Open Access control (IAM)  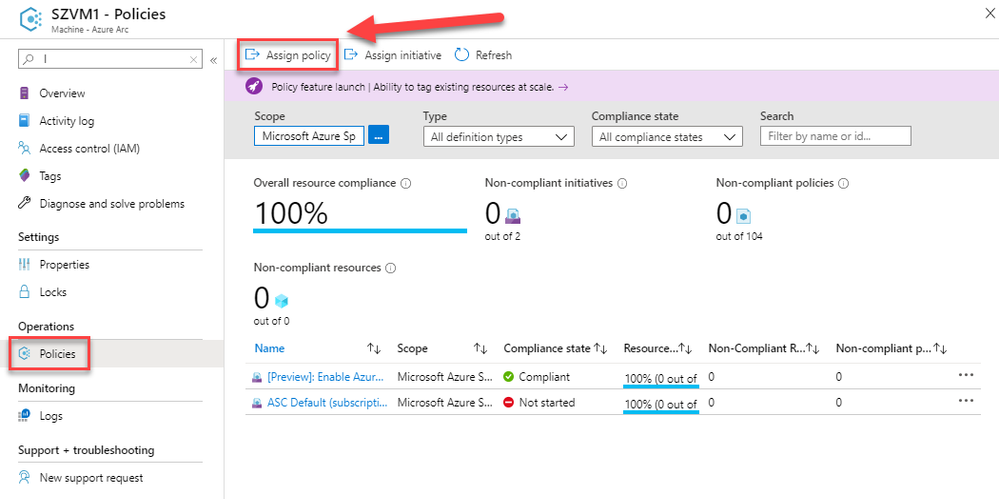tap(89, 148)
